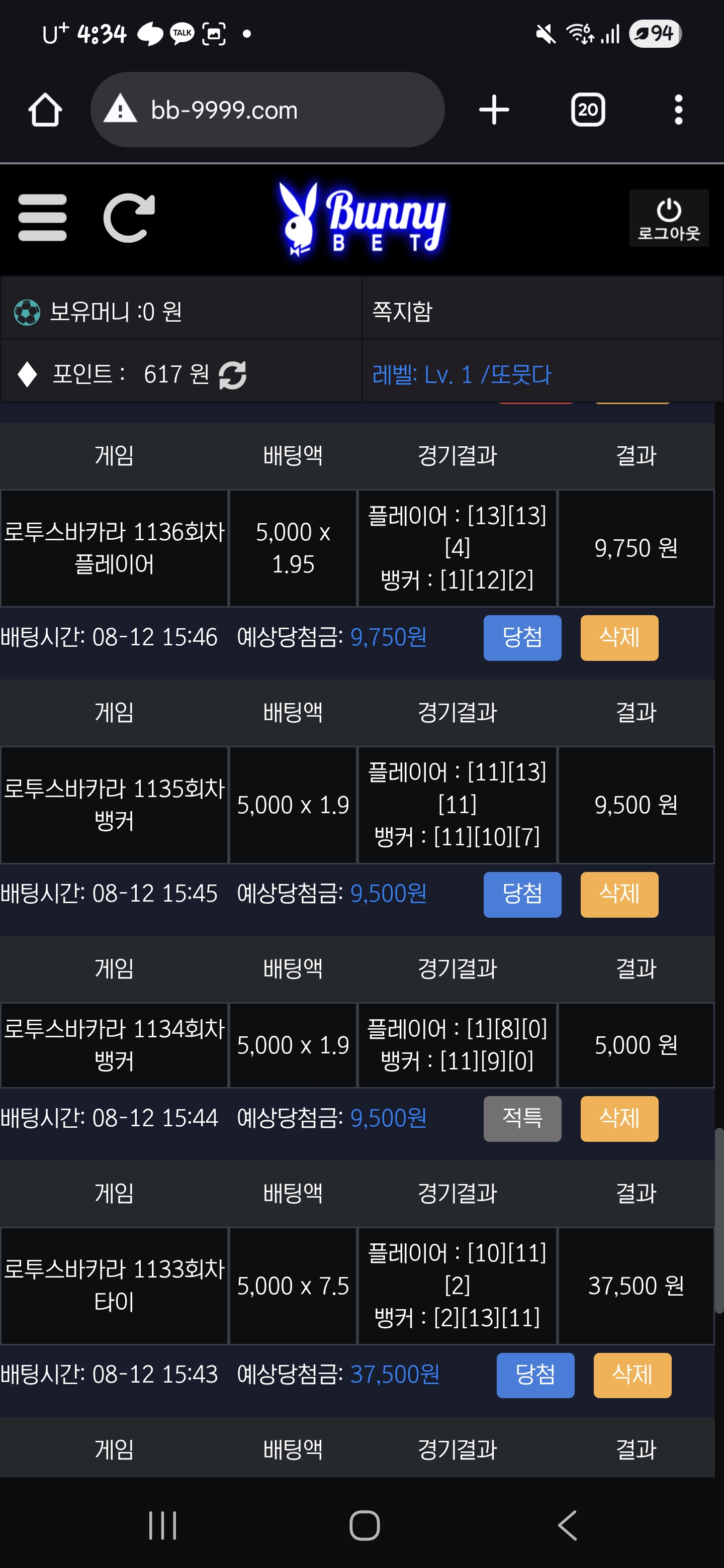Image resolution: width=724 pixels, height=1568 pixels.
Task: Delete the 1136회차 플레이어 bet with 삭제
Action: [619, 637]
